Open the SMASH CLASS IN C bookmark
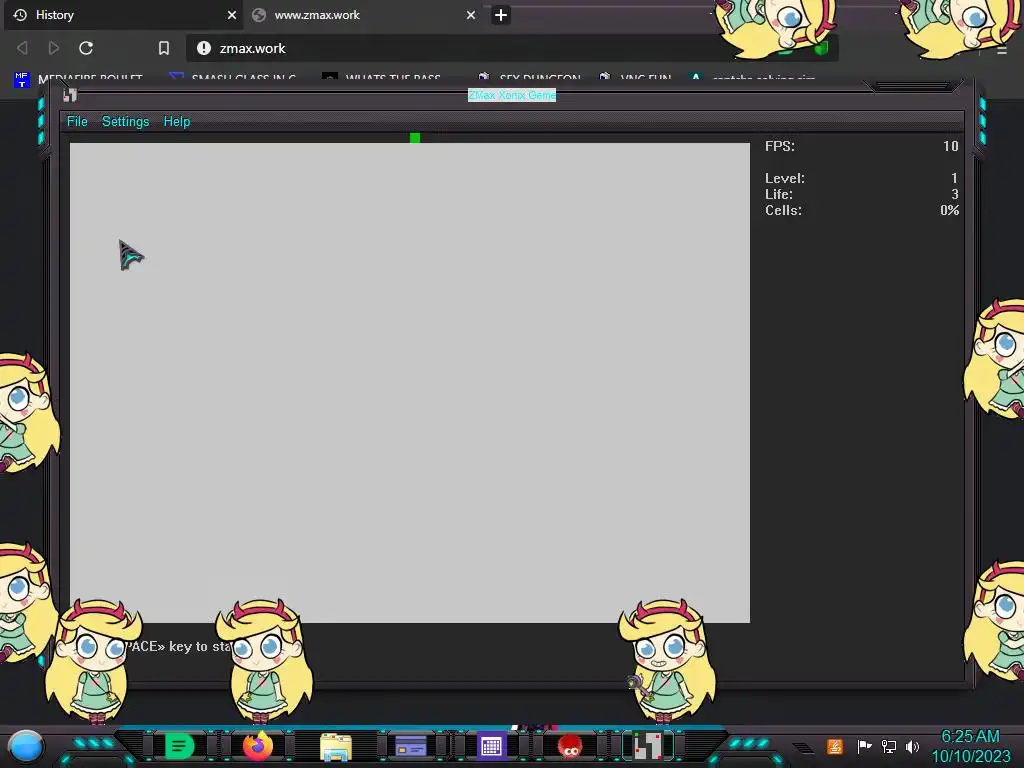Viewport: 1024px width, 768px height. pos(232,79)
